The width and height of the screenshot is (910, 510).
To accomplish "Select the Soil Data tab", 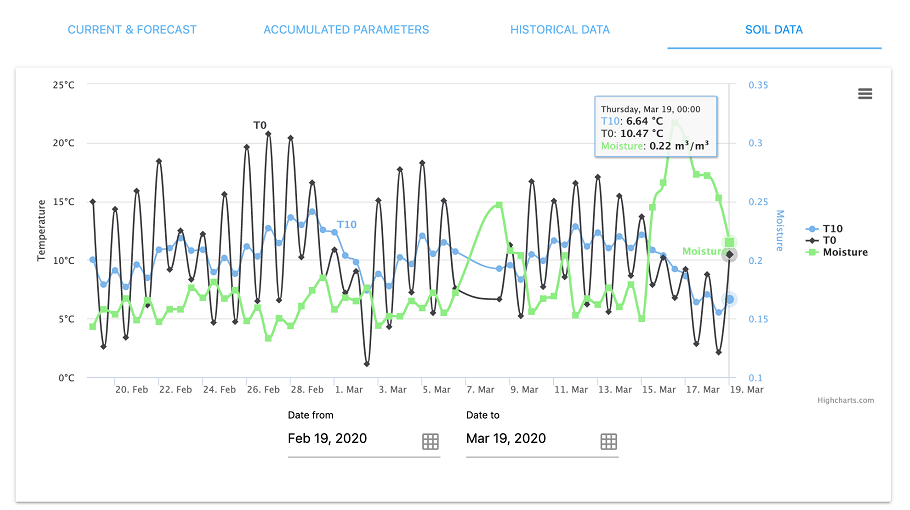I will pyautogui.click(x=774, y=30).
